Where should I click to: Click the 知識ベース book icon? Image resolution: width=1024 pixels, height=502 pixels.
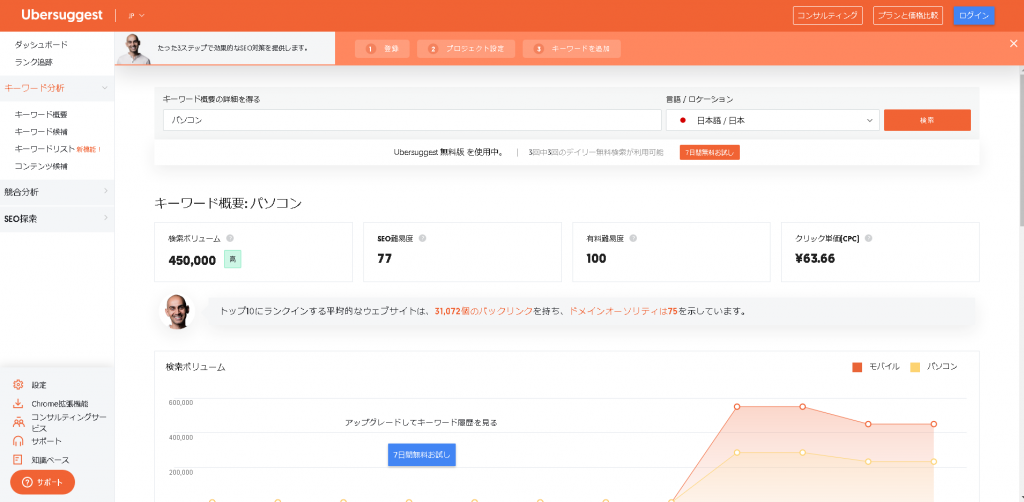(18, 460)
